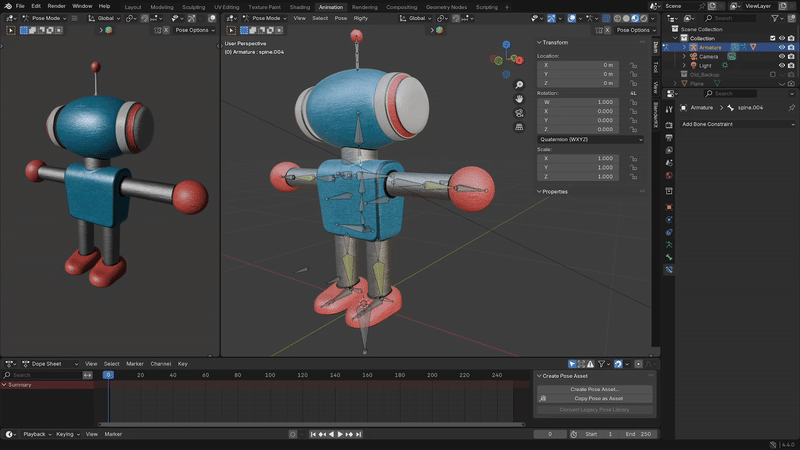800x450 pixels.
Task: Click frame 100 on the timeline ruler
Action: point(271,375)
